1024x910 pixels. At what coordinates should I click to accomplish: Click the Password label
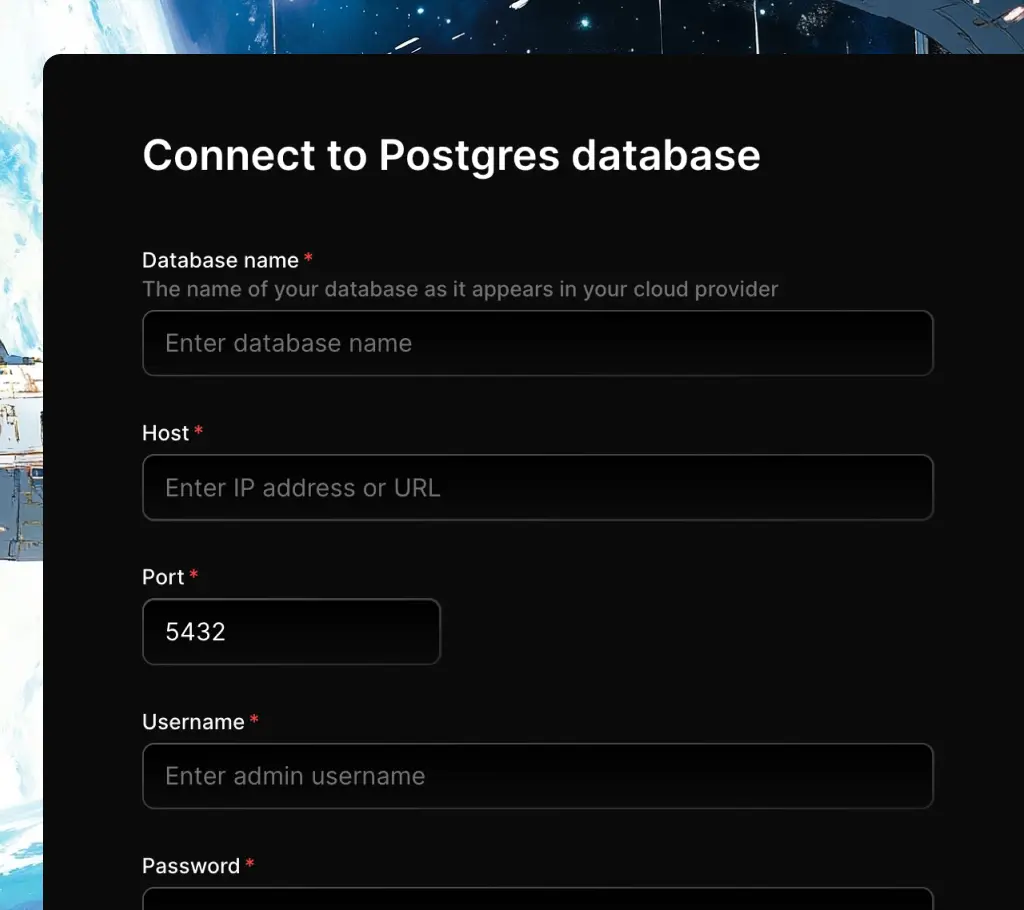(190, 865)
